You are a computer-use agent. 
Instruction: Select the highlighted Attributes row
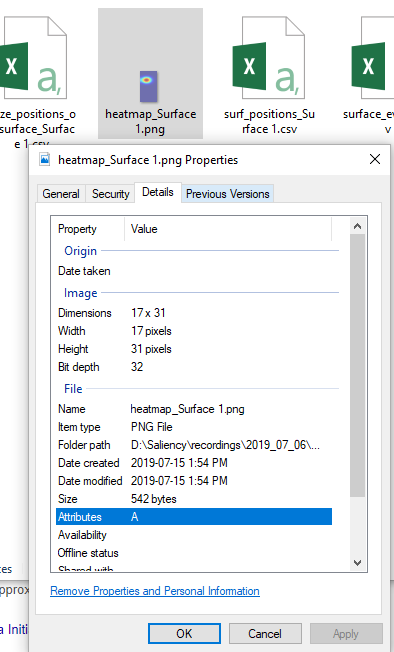(x=194, y=516)
